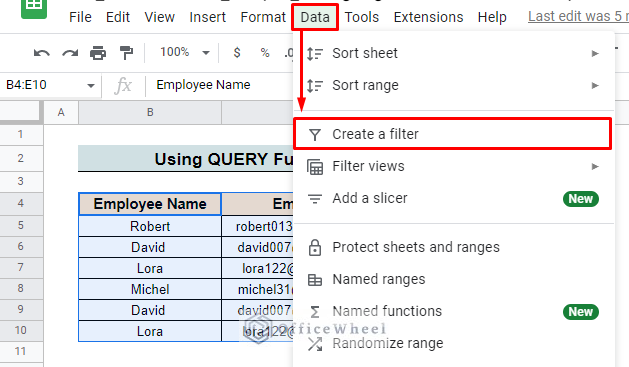
Task: Click the fx formula icon
Action: pyautogui.click(x=123, y=85)
